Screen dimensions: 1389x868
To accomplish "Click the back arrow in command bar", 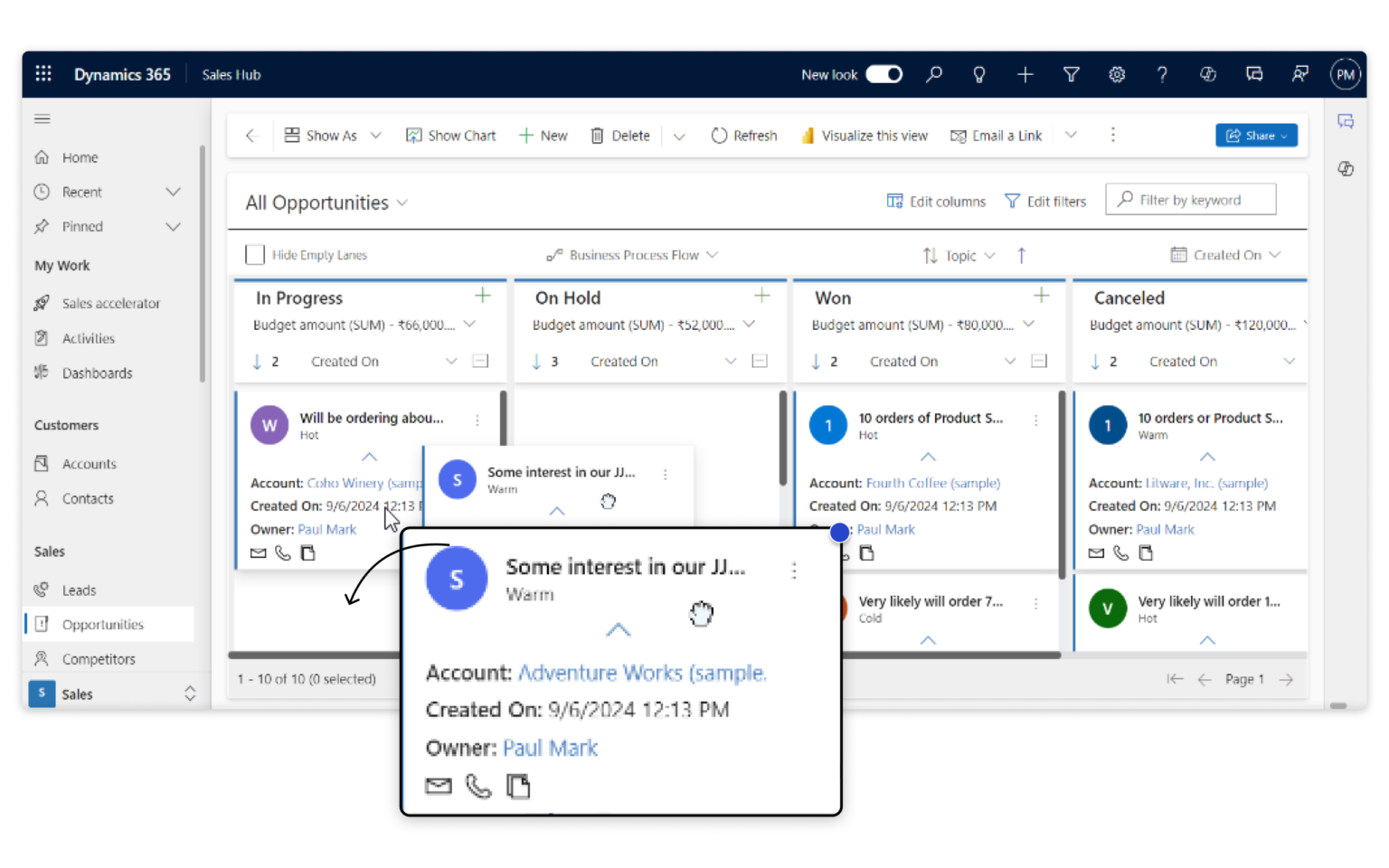I will (252, 136).
